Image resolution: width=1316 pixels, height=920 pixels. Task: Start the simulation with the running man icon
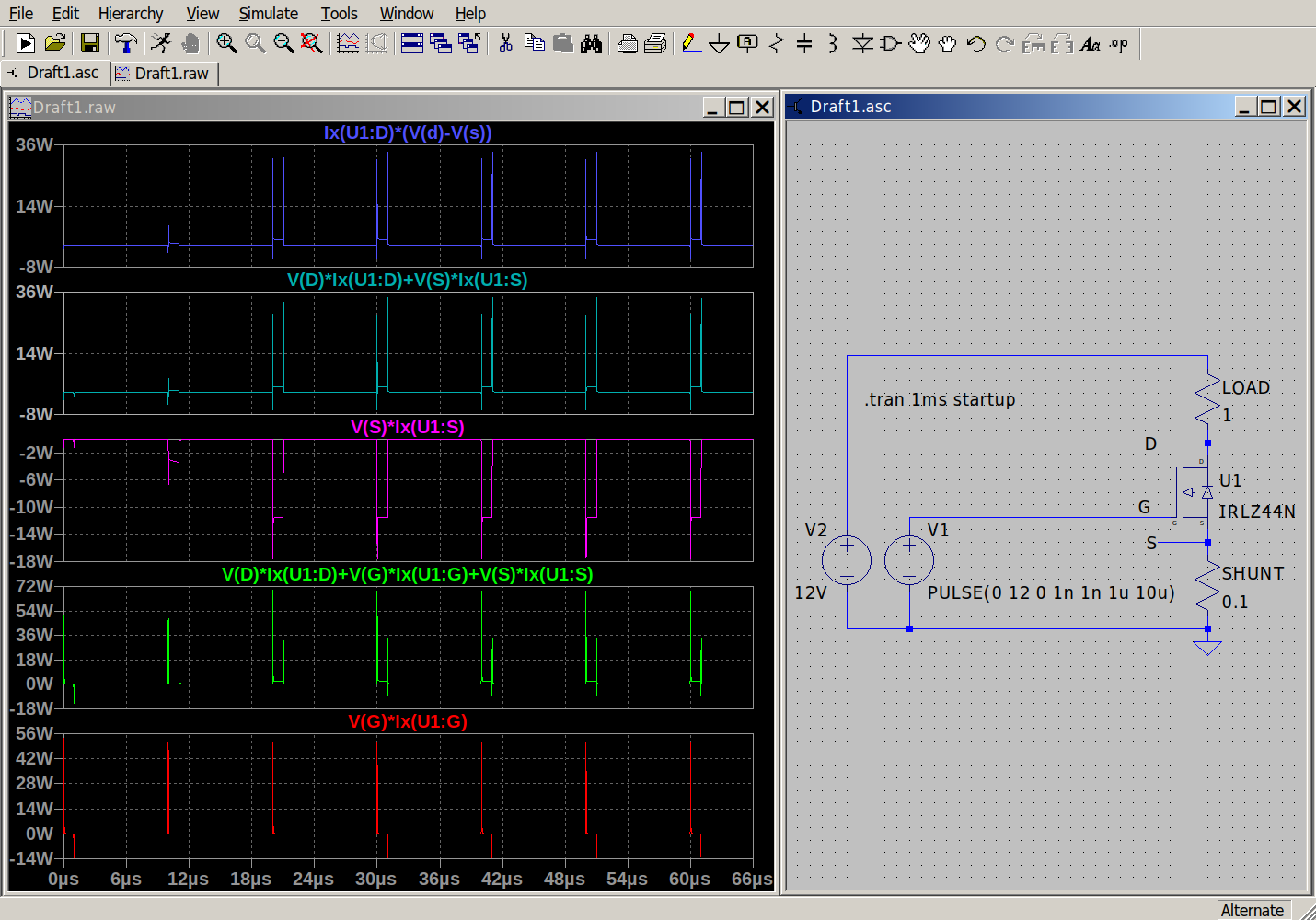(161, 43)
